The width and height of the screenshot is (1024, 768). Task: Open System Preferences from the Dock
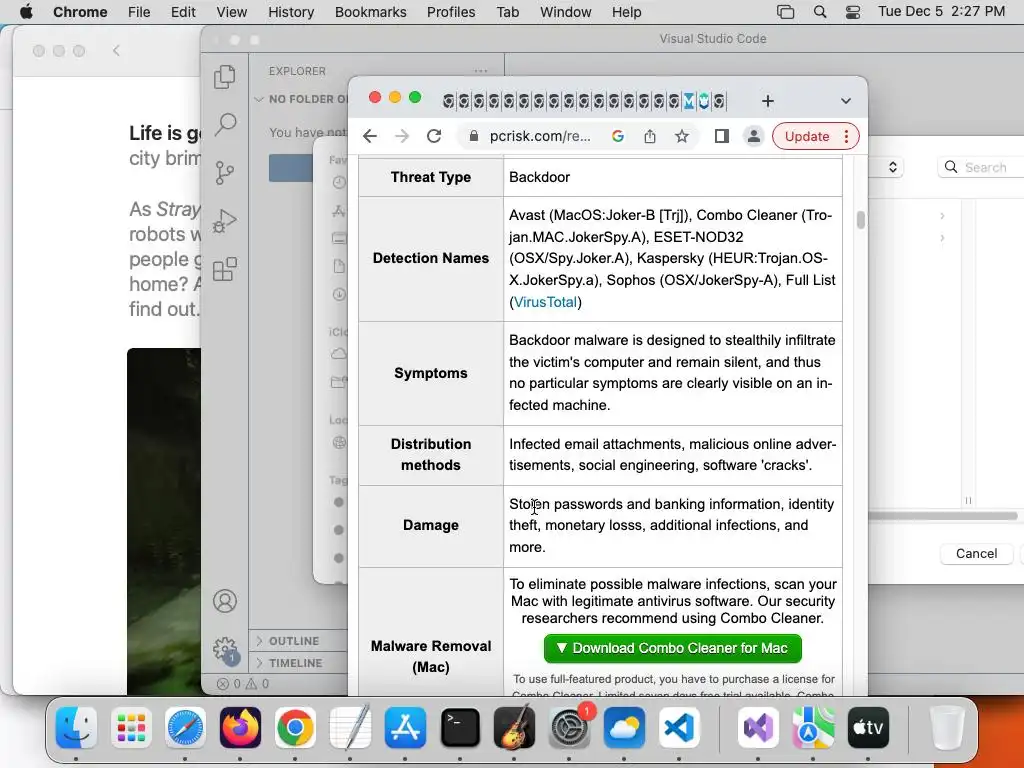tap(569, 727)
